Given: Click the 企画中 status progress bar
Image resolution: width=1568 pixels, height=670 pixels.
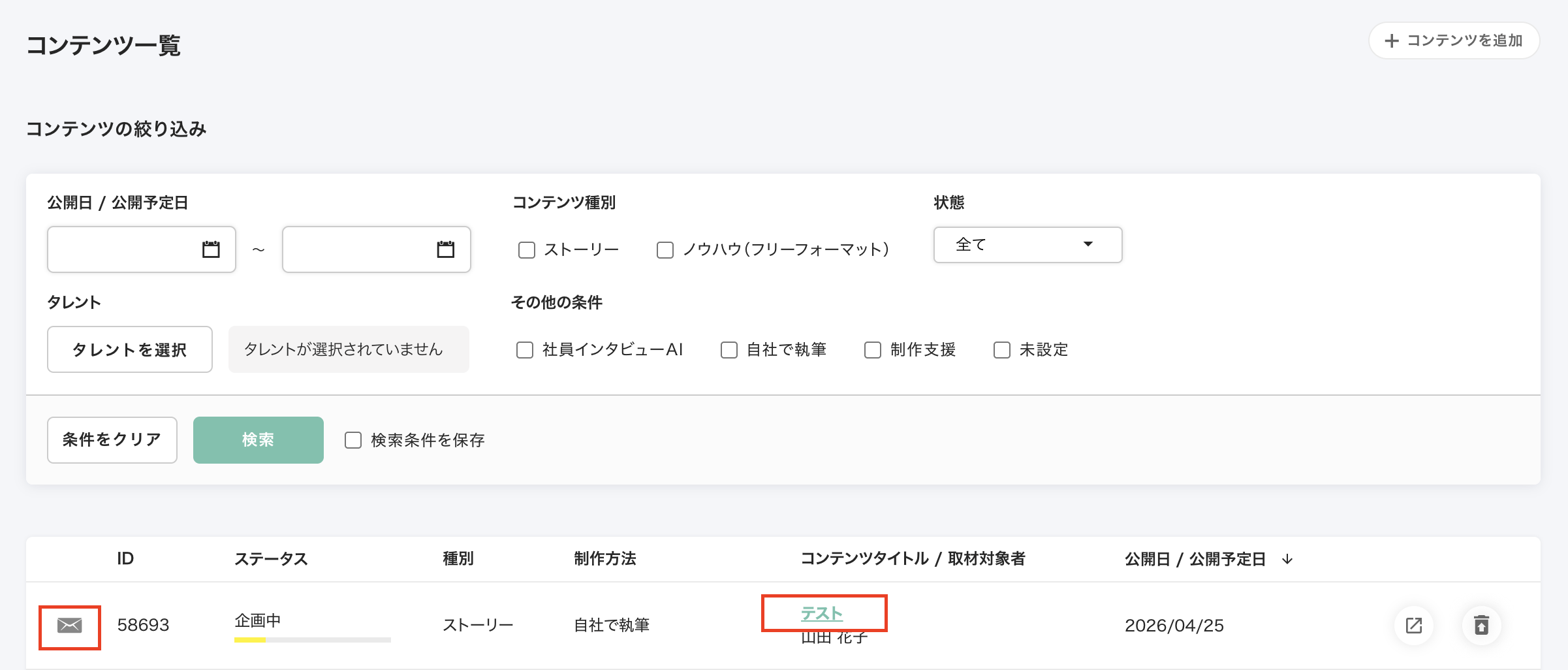Looking at the screenshot, I should (x=312, y=640).
